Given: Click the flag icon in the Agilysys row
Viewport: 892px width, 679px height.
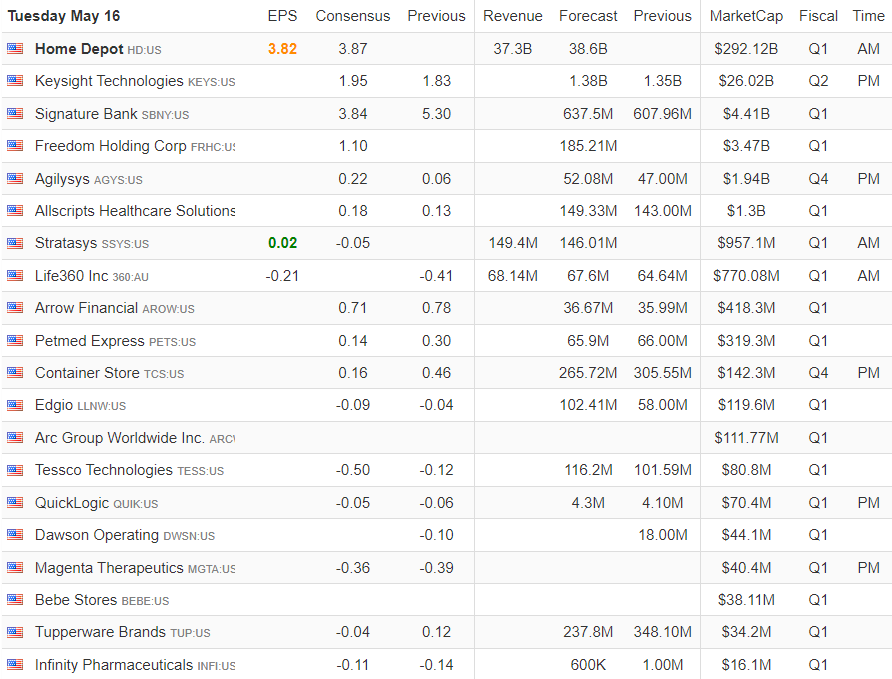Looking at the screenshot, I should coord(15,179).
